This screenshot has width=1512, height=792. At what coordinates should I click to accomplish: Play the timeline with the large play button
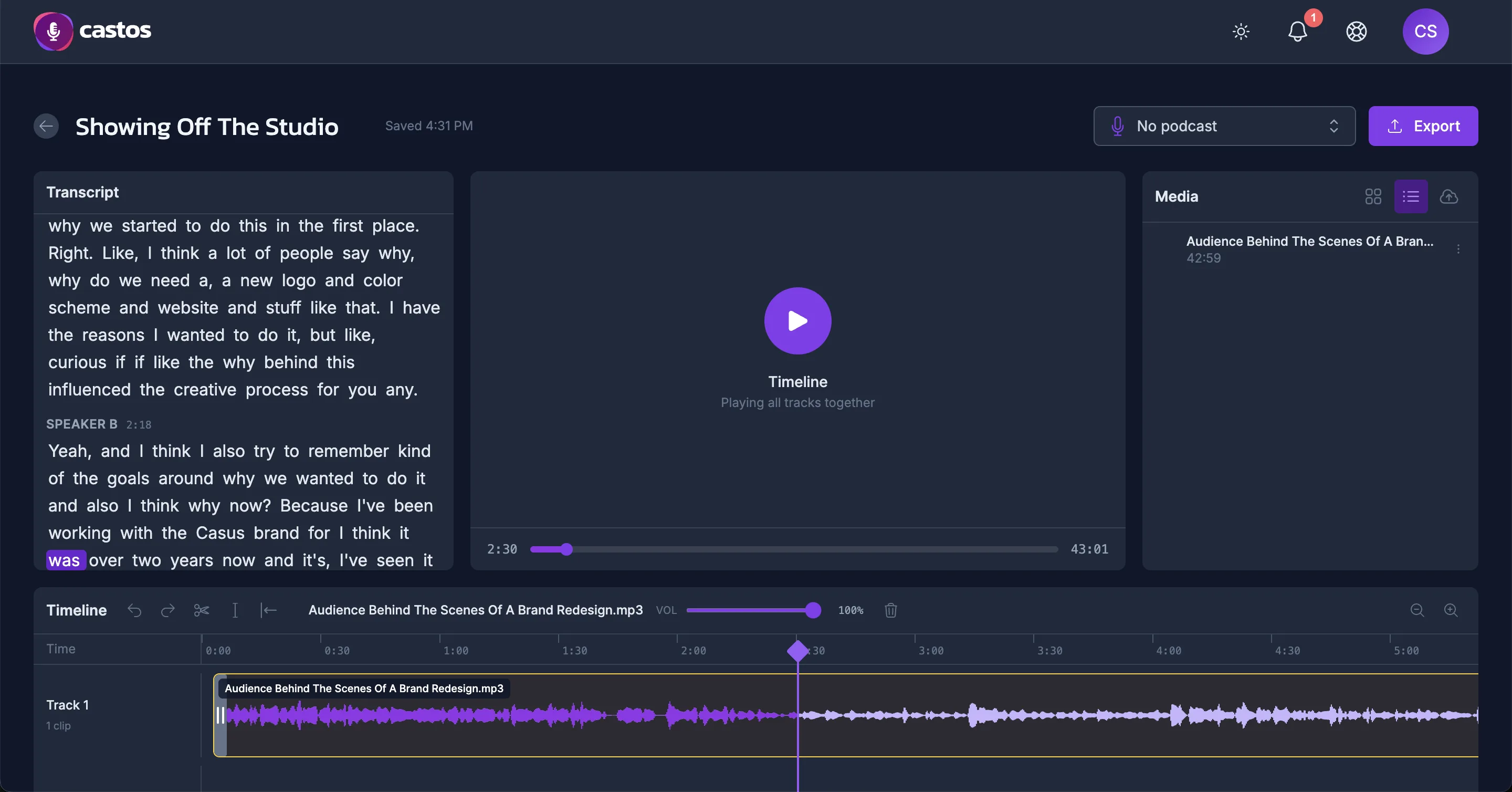coord(797,320)
